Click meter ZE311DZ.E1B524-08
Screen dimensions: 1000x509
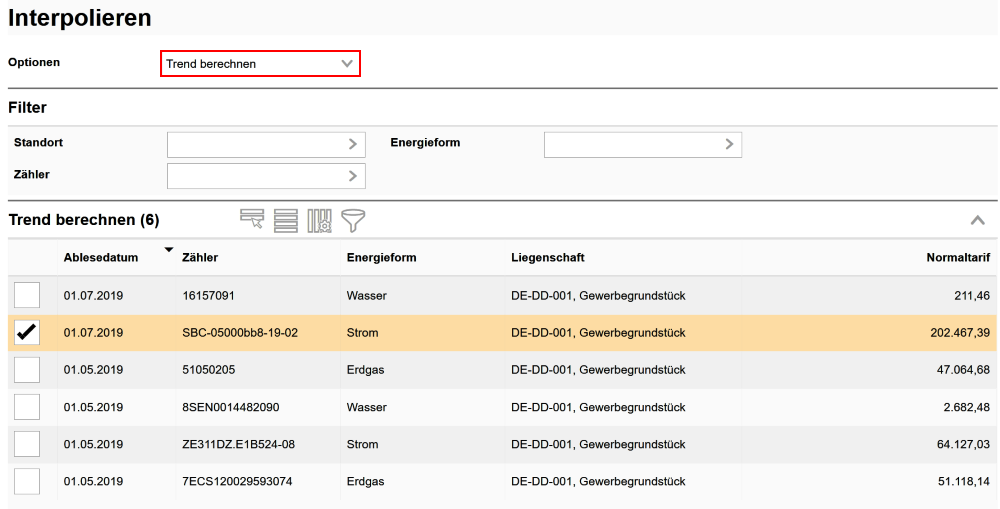(x=239, y=445)
